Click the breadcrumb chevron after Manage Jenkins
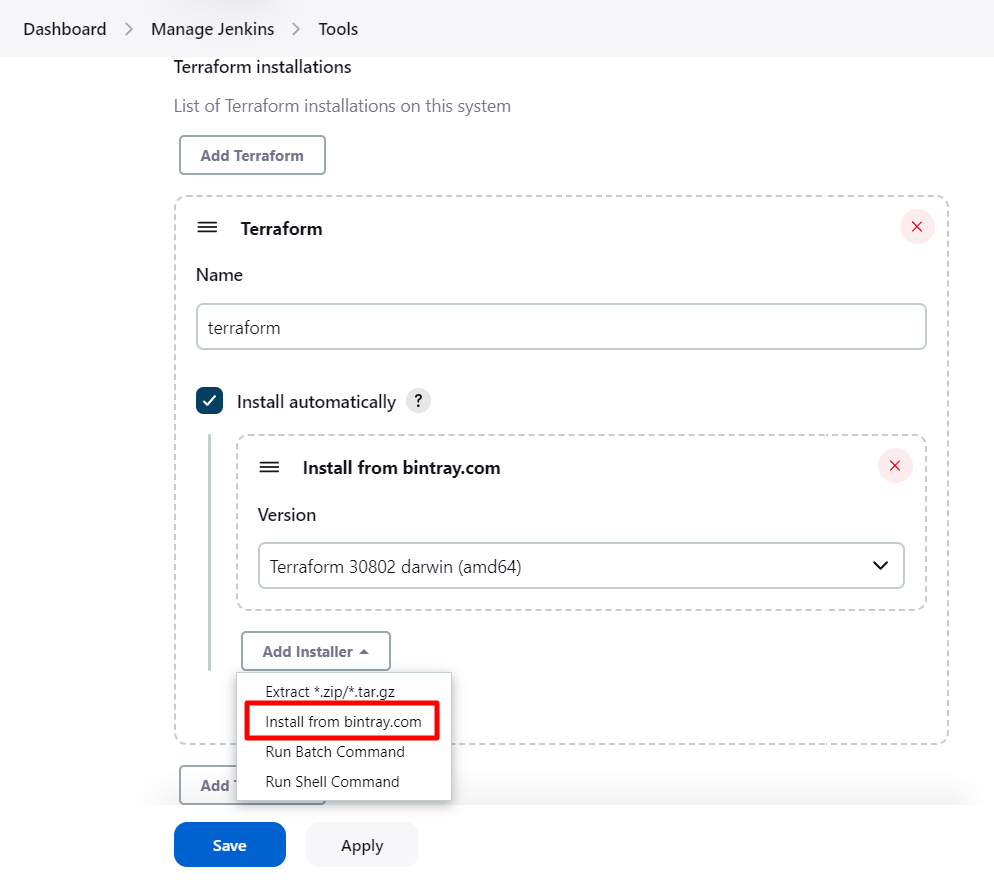Image resolution: width=994 pixels, height=892 pixels. (x=296, y=29)
